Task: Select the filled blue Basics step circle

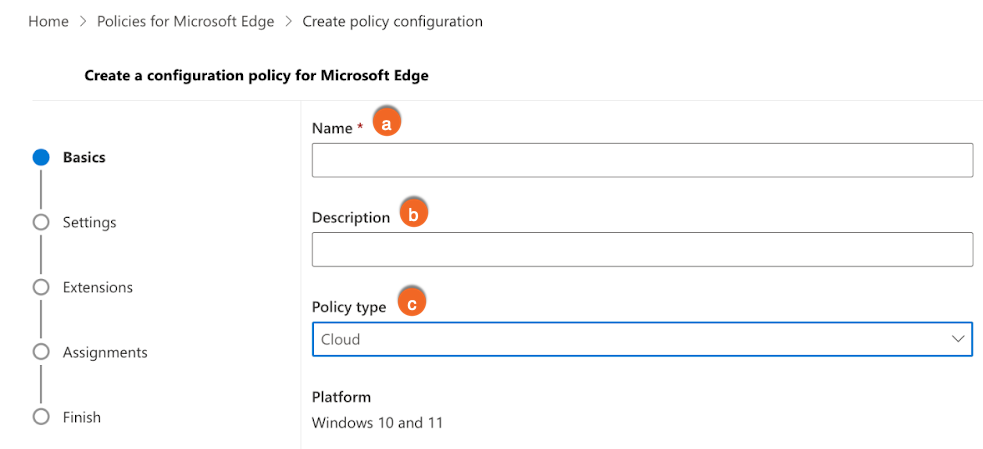Action: coord(41,157)
